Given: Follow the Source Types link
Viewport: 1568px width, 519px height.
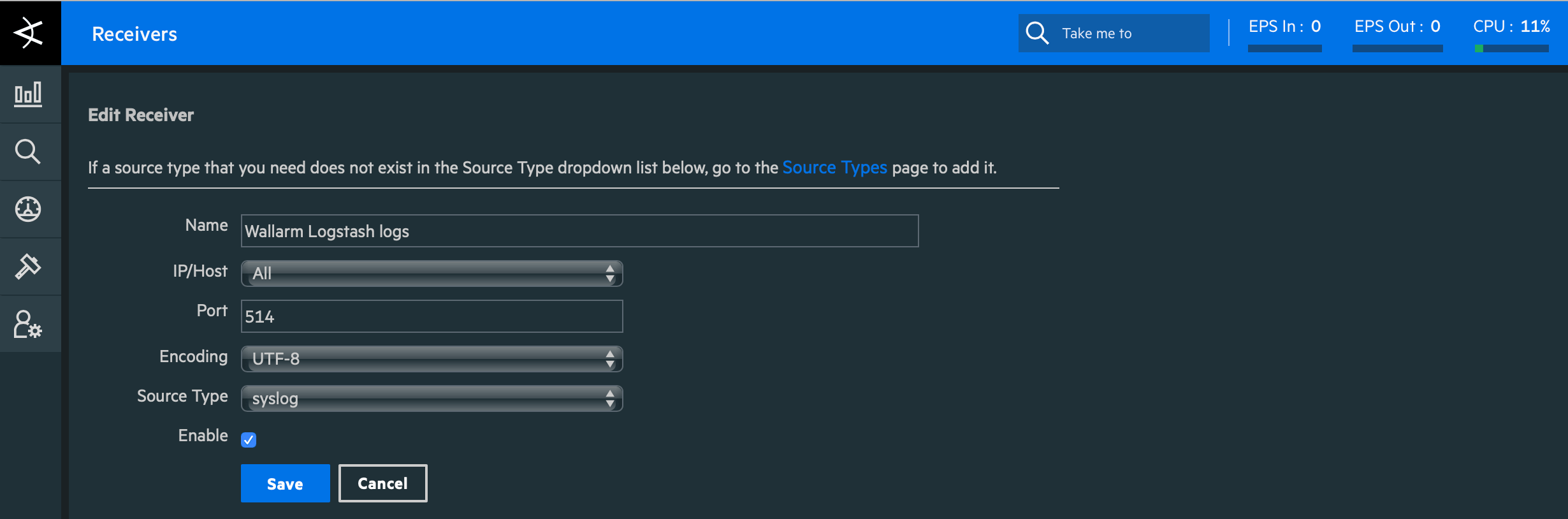Looking at the screenshot, I should pos(834,168).
